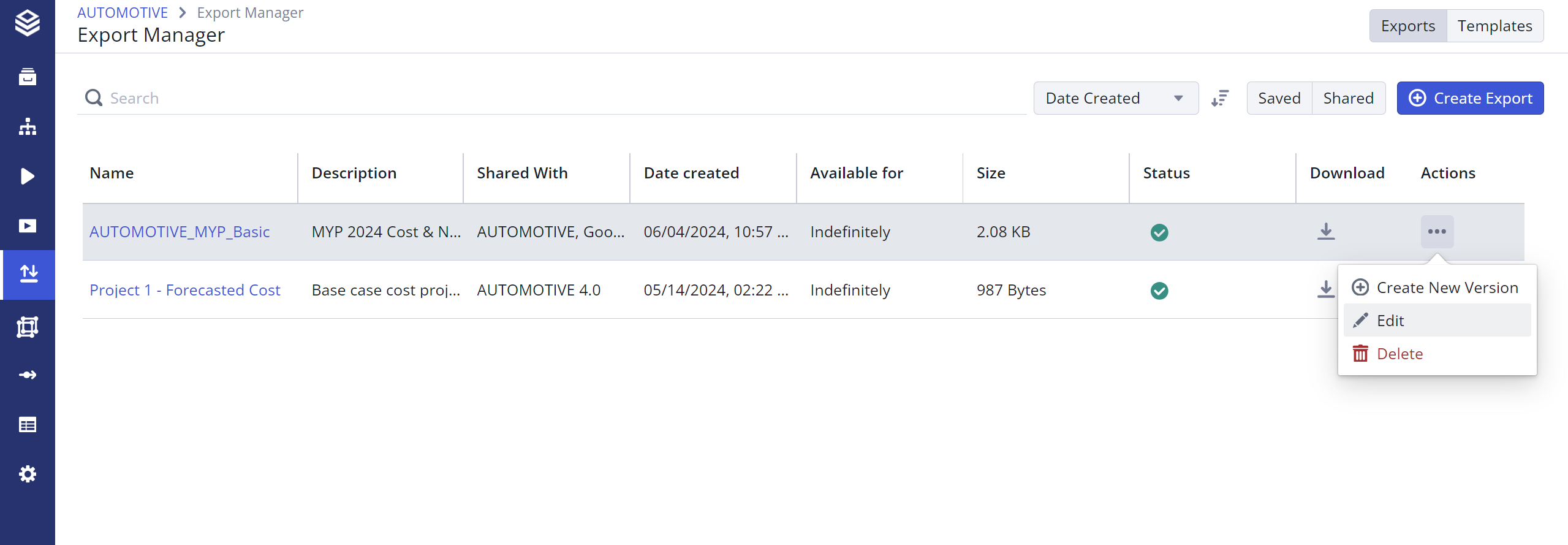1568x545 pixels.
Task: Switch to Saved exports filter
Action: tap(1279, 98)
